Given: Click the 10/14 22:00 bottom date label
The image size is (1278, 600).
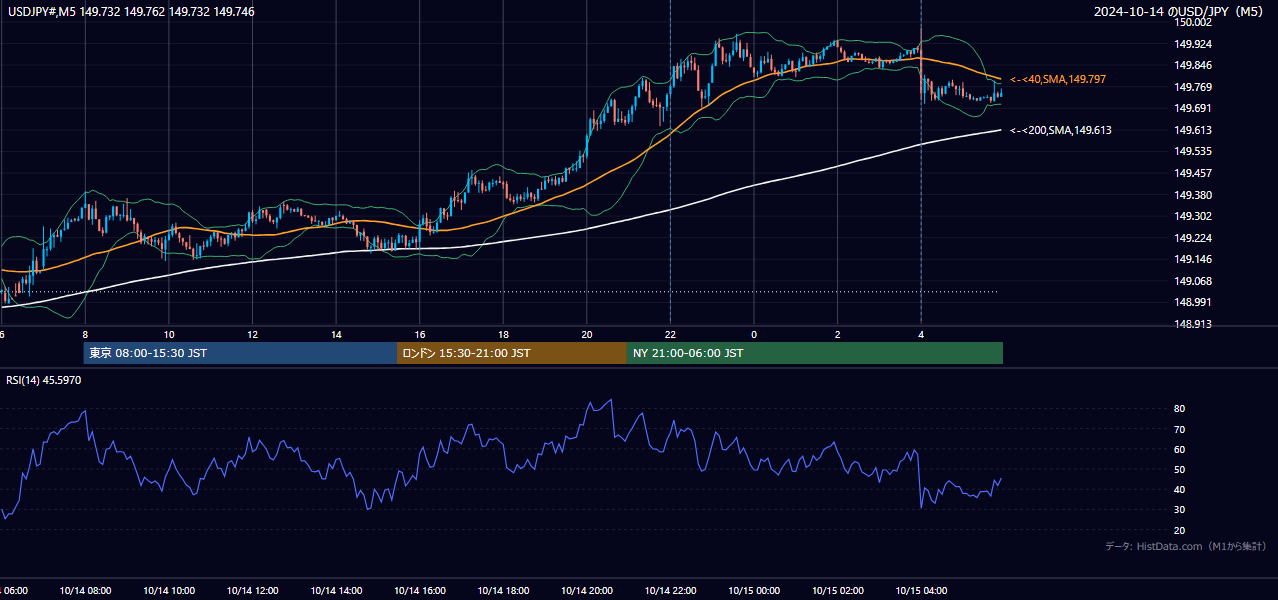Looking at the screenshot, I should coord(670,590).
